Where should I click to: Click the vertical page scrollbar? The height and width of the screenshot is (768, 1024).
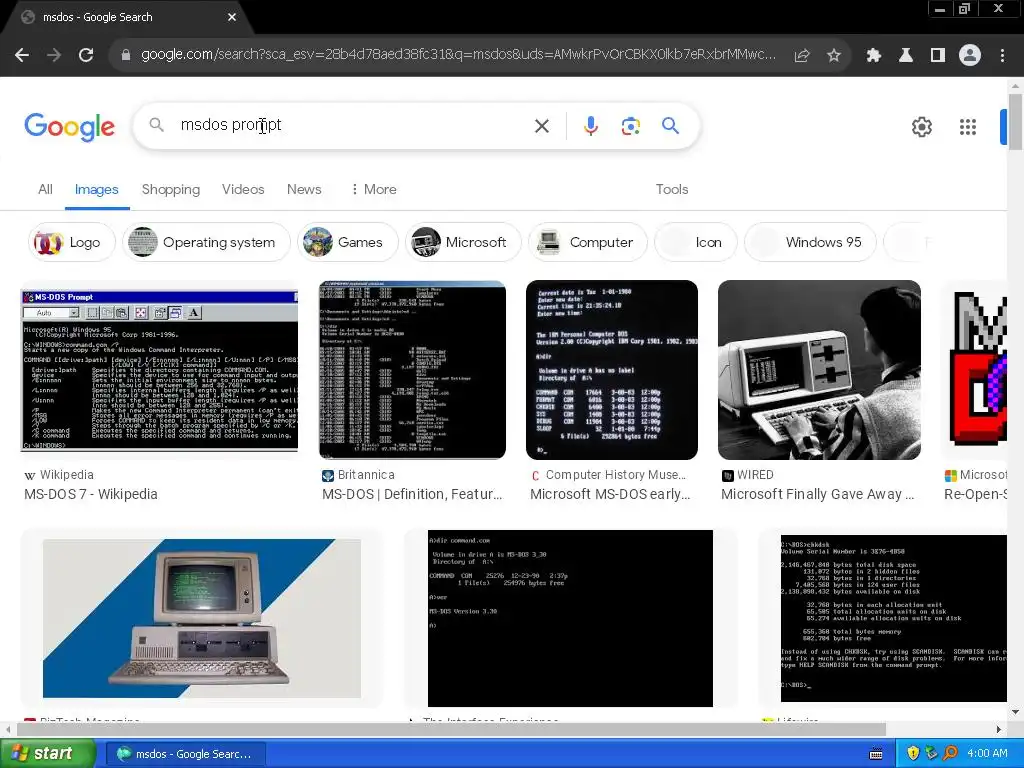(x=1015, y=122)
